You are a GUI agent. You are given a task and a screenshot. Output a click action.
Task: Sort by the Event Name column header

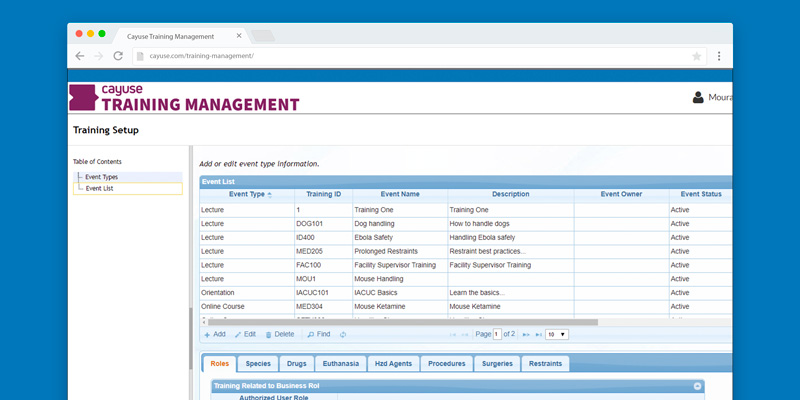tap(400, 194)
